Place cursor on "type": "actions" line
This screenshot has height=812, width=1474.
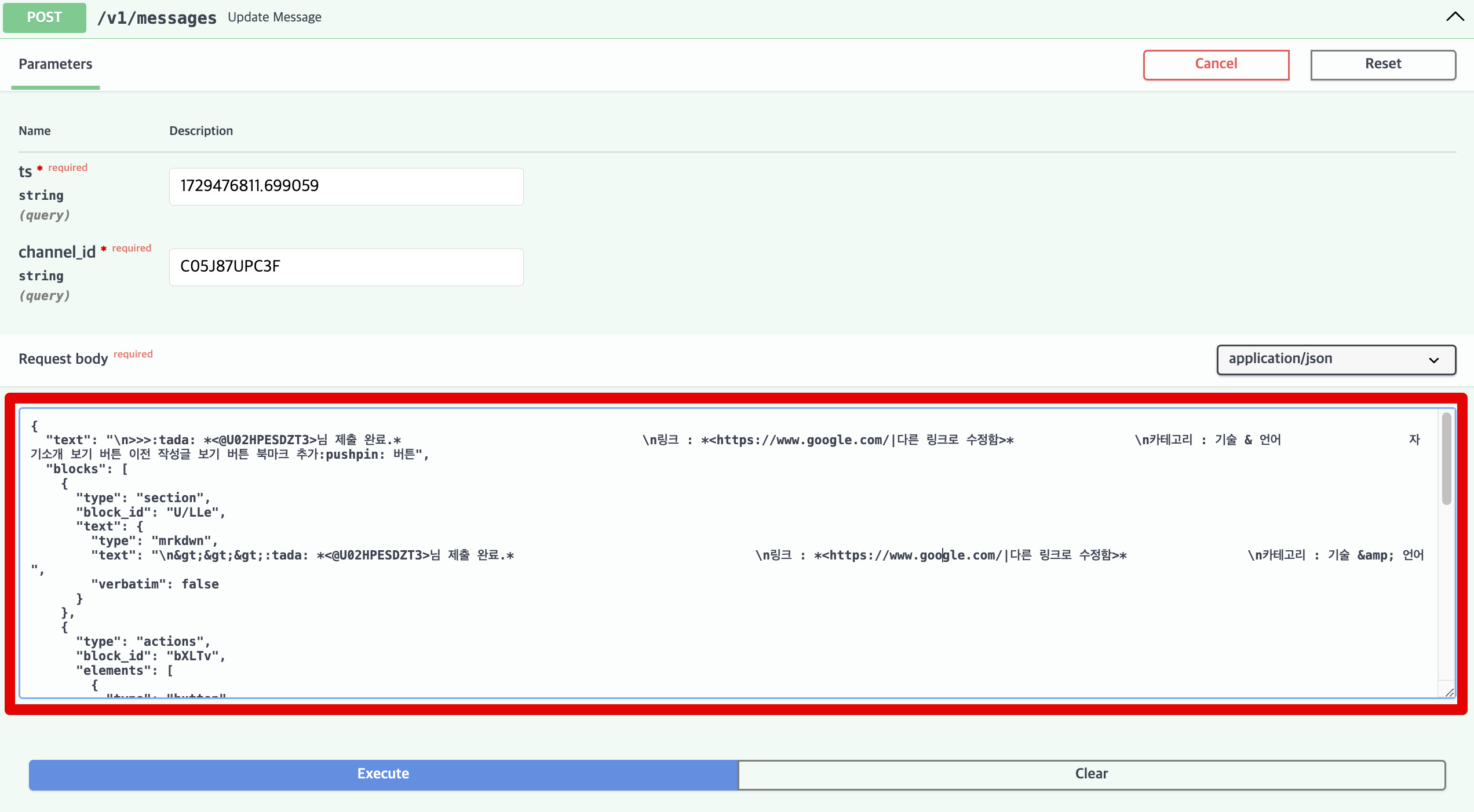tap(143, 642)
